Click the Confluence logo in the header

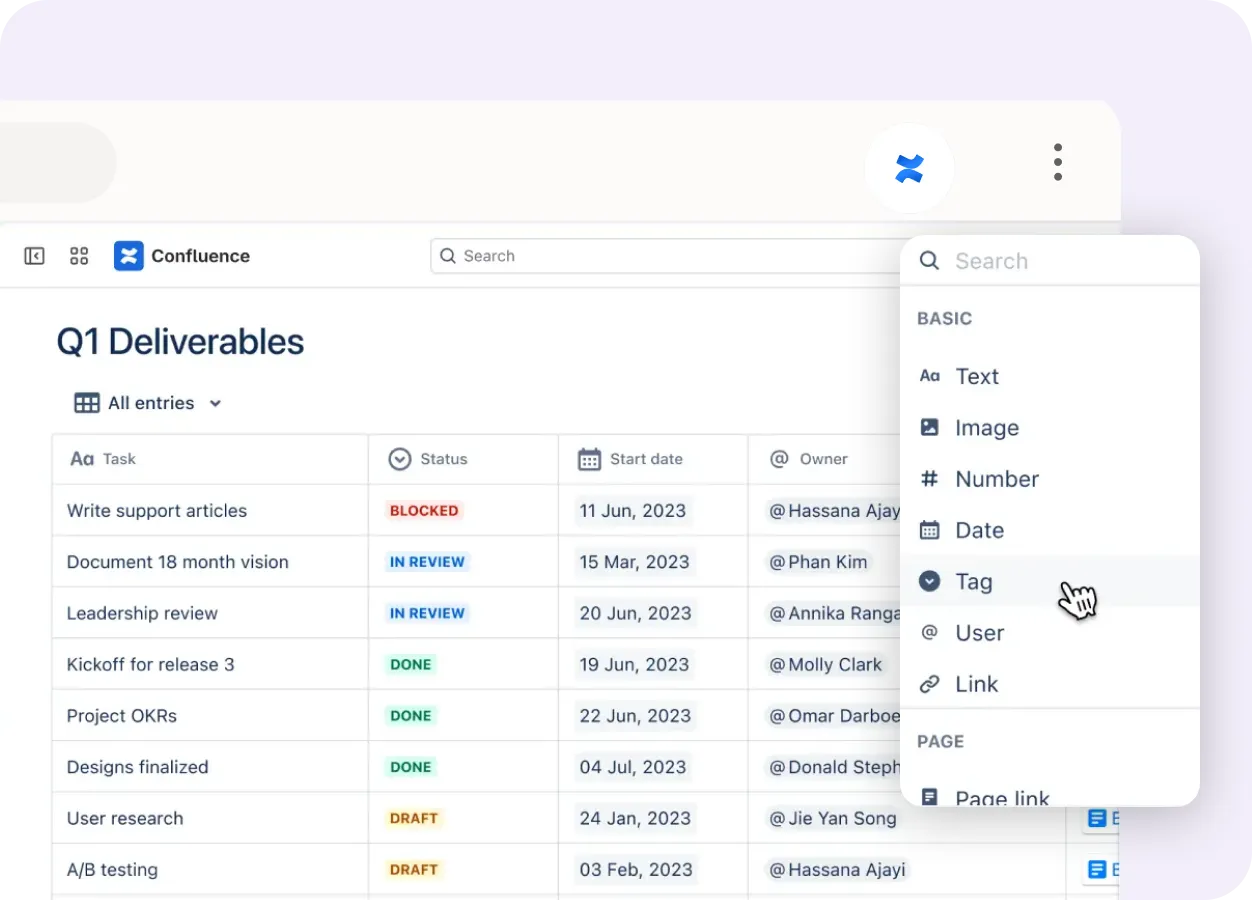pos(128,256)
